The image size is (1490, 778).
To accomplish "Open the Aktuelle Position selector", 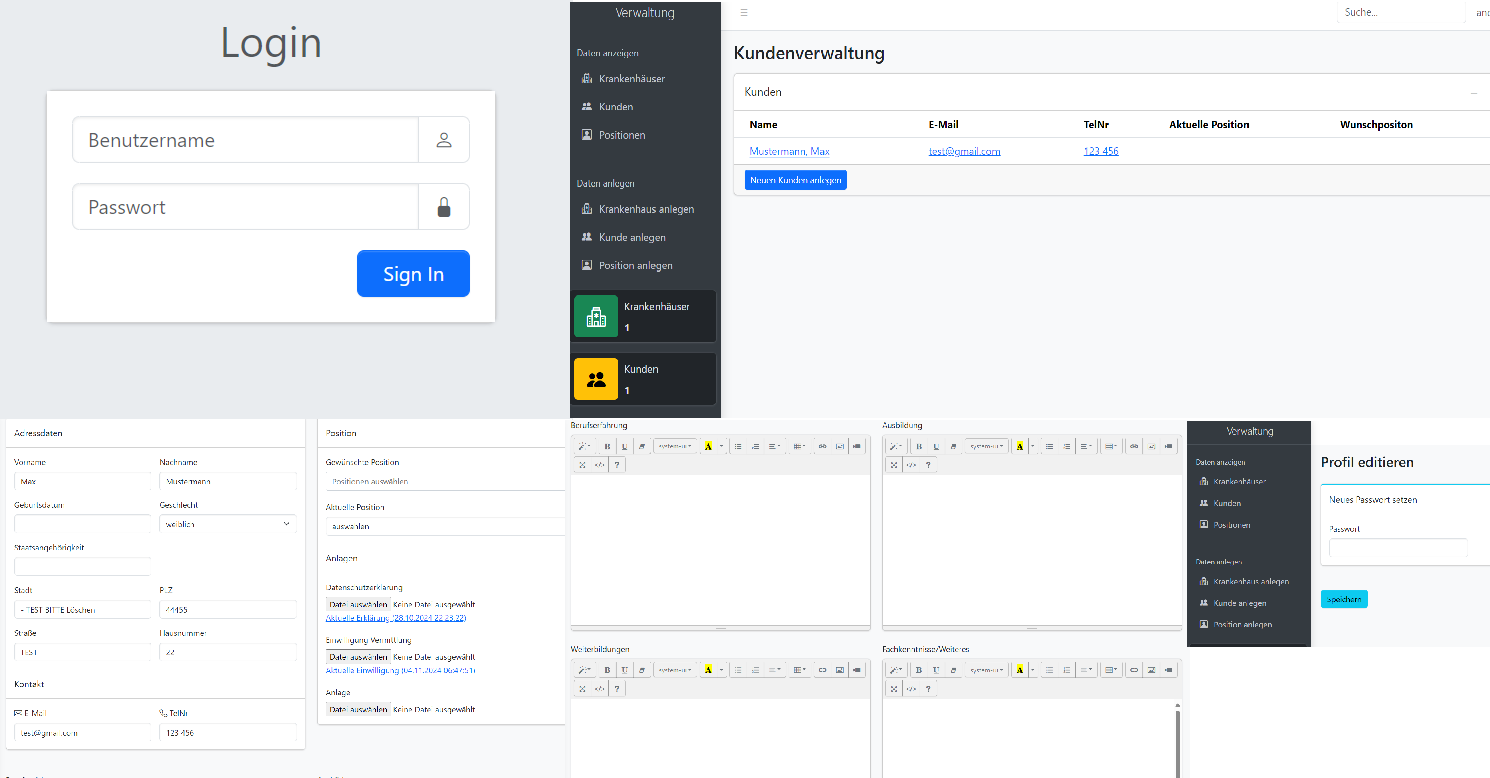I will click(446, 525).
